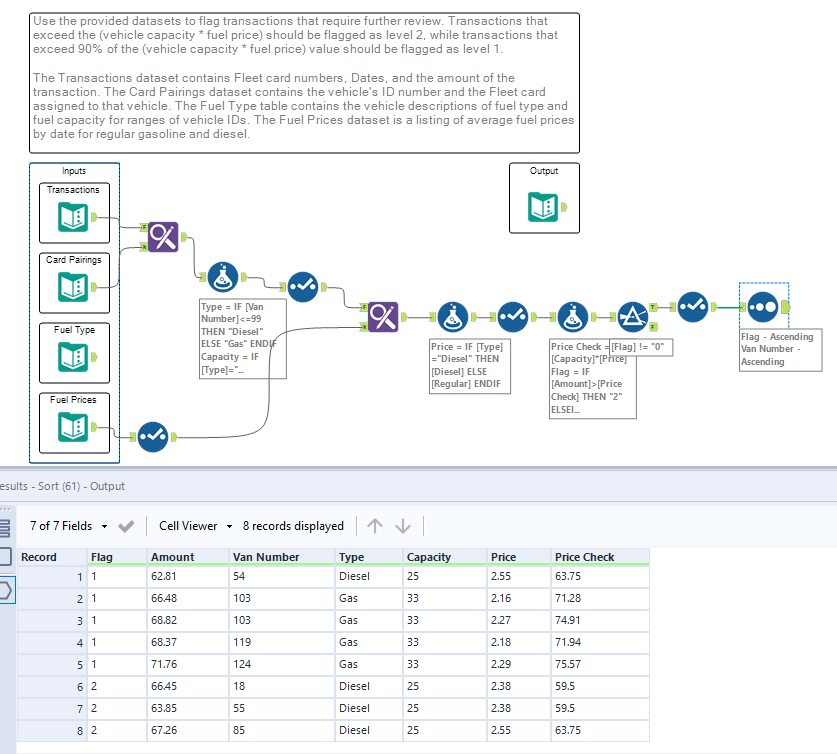
Task: Click the Van Number column header
Action: tap(282, 557)
